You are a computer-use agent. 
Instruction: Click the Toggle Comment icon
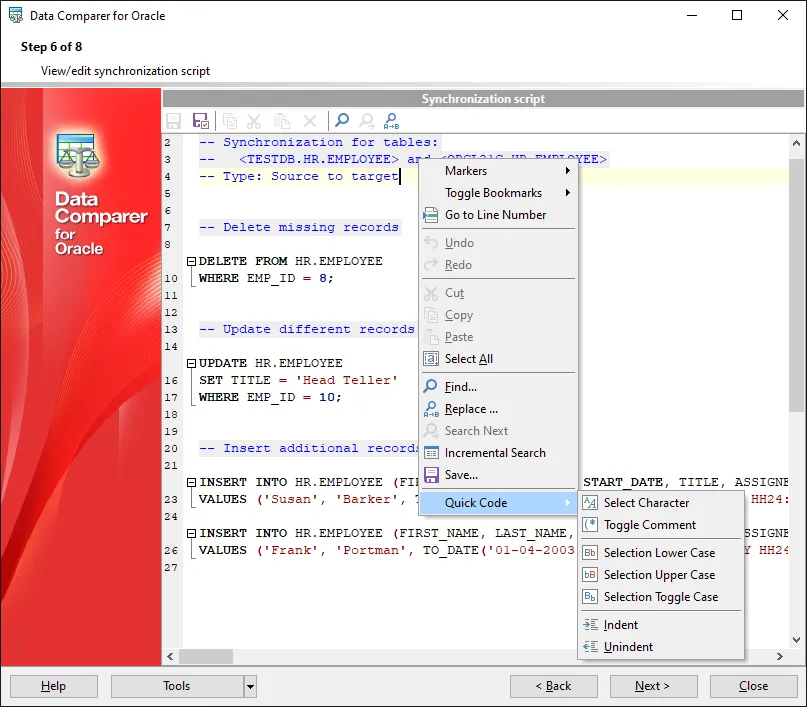590,525
